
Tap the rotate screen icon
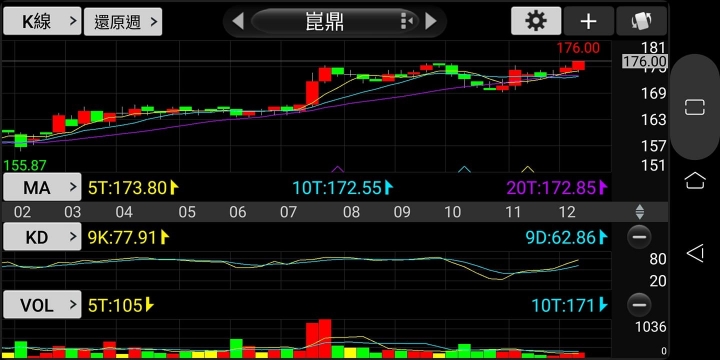[x=641, y=21]
